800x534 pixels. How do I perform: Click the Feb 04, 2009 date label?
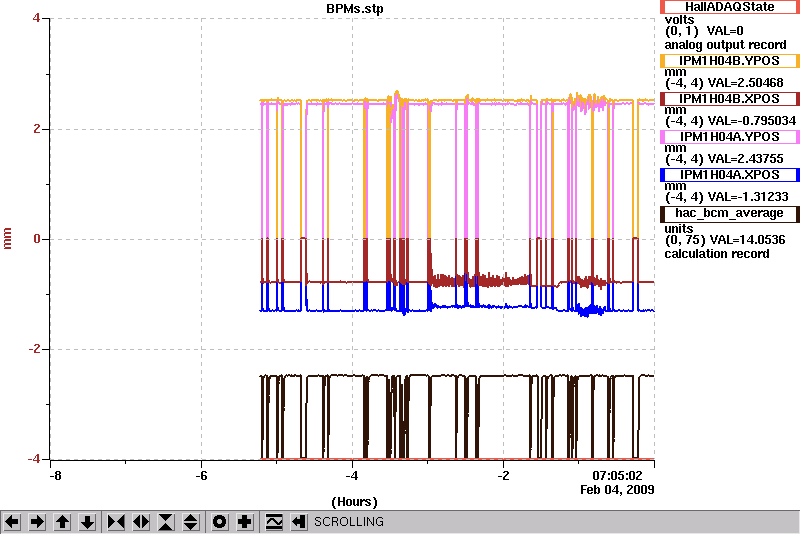[617, 490]
